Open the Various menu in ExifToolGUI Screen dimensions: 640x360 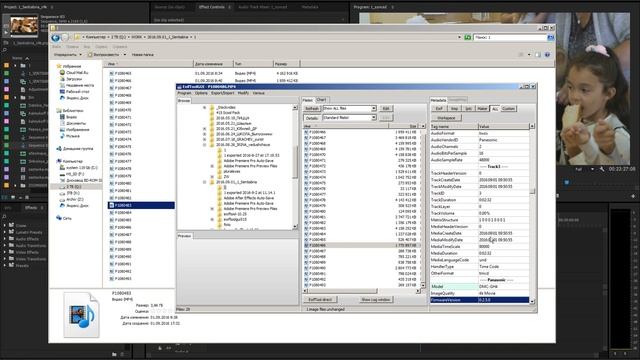pyautogui.click(x=258, y=93)
